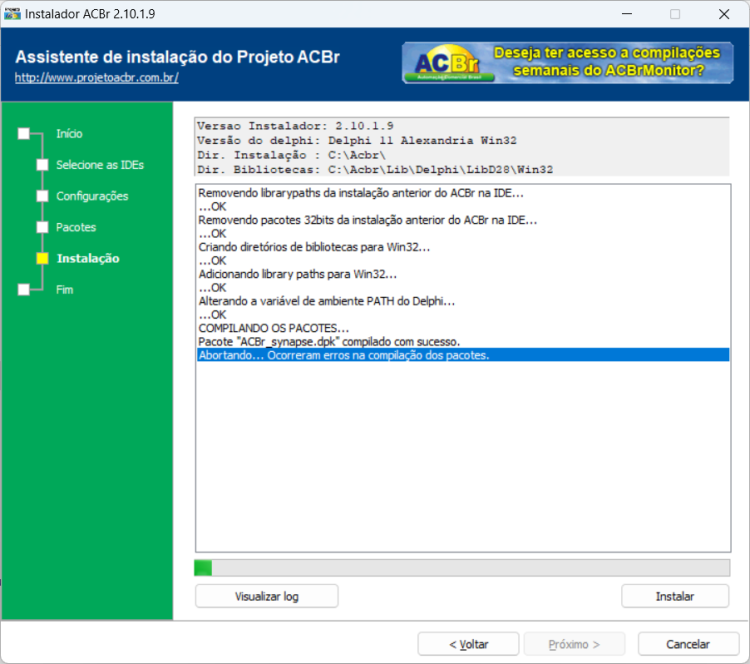Image resolution: width=750 pixels, height=664 pixels.
Task: Click the white Configurações step marker
Action: click(x=43, y=196)
